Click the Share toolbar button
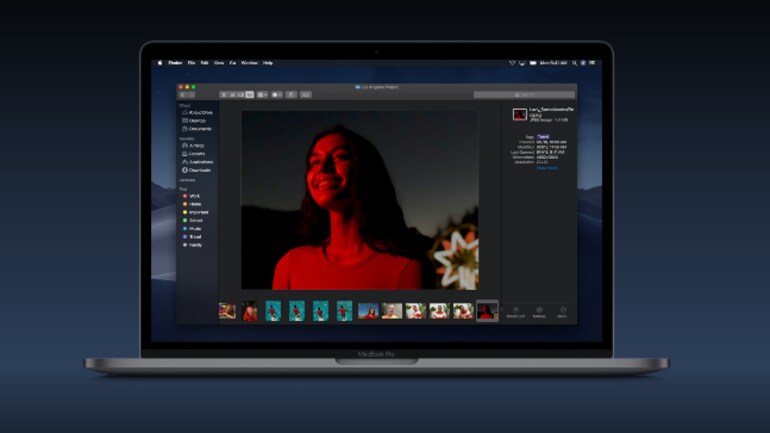 click(x=291, y=95)
